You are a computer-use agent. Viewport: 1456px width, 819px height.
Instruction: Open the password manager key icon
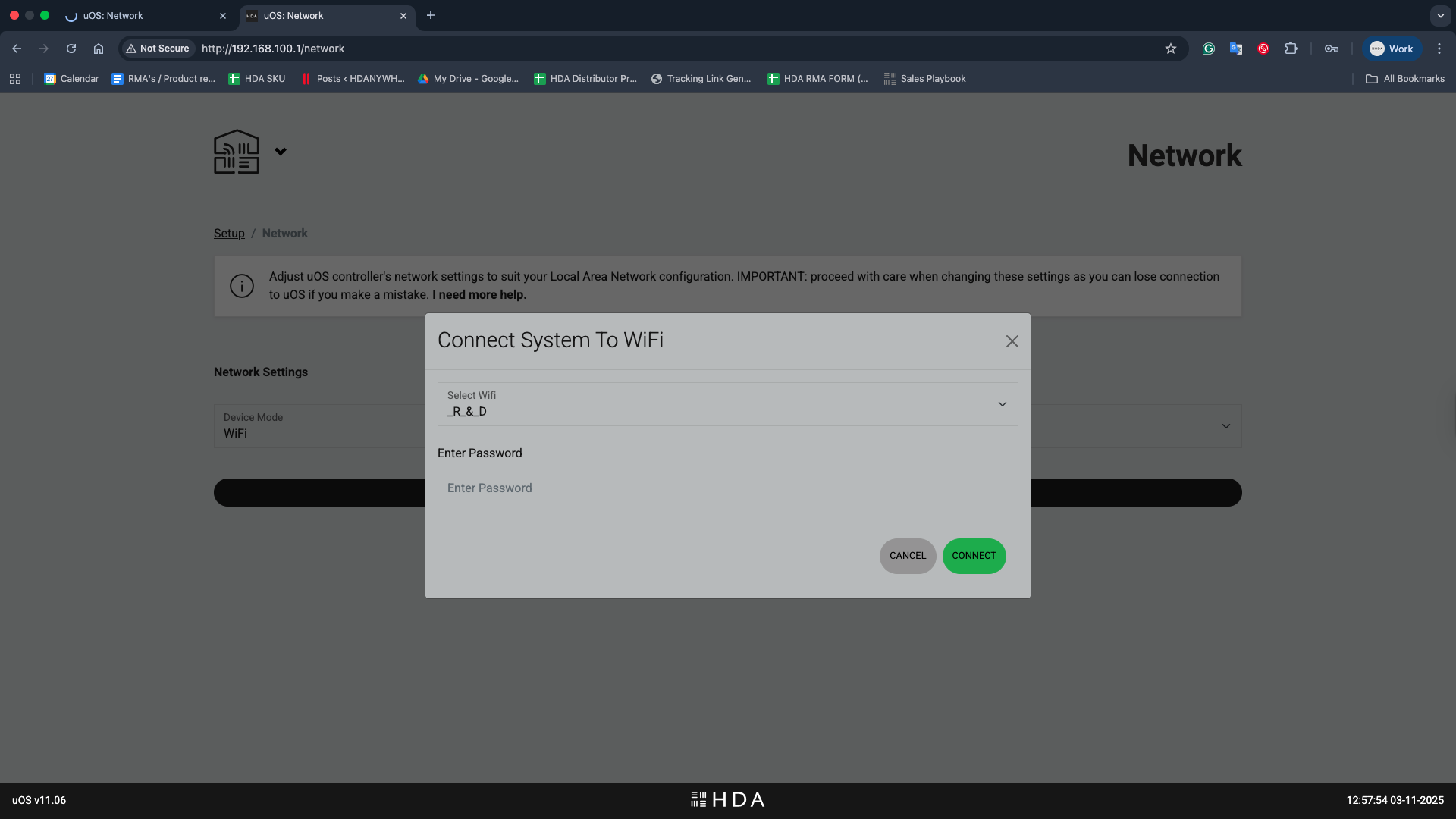click(x=1331, y=49)
